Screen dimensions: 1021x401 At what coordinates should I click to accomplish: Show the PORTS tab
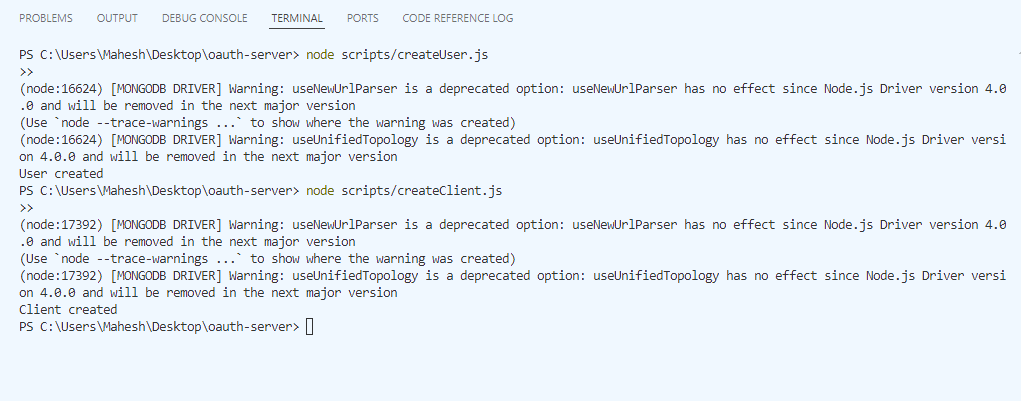click(x=363, y=19)
